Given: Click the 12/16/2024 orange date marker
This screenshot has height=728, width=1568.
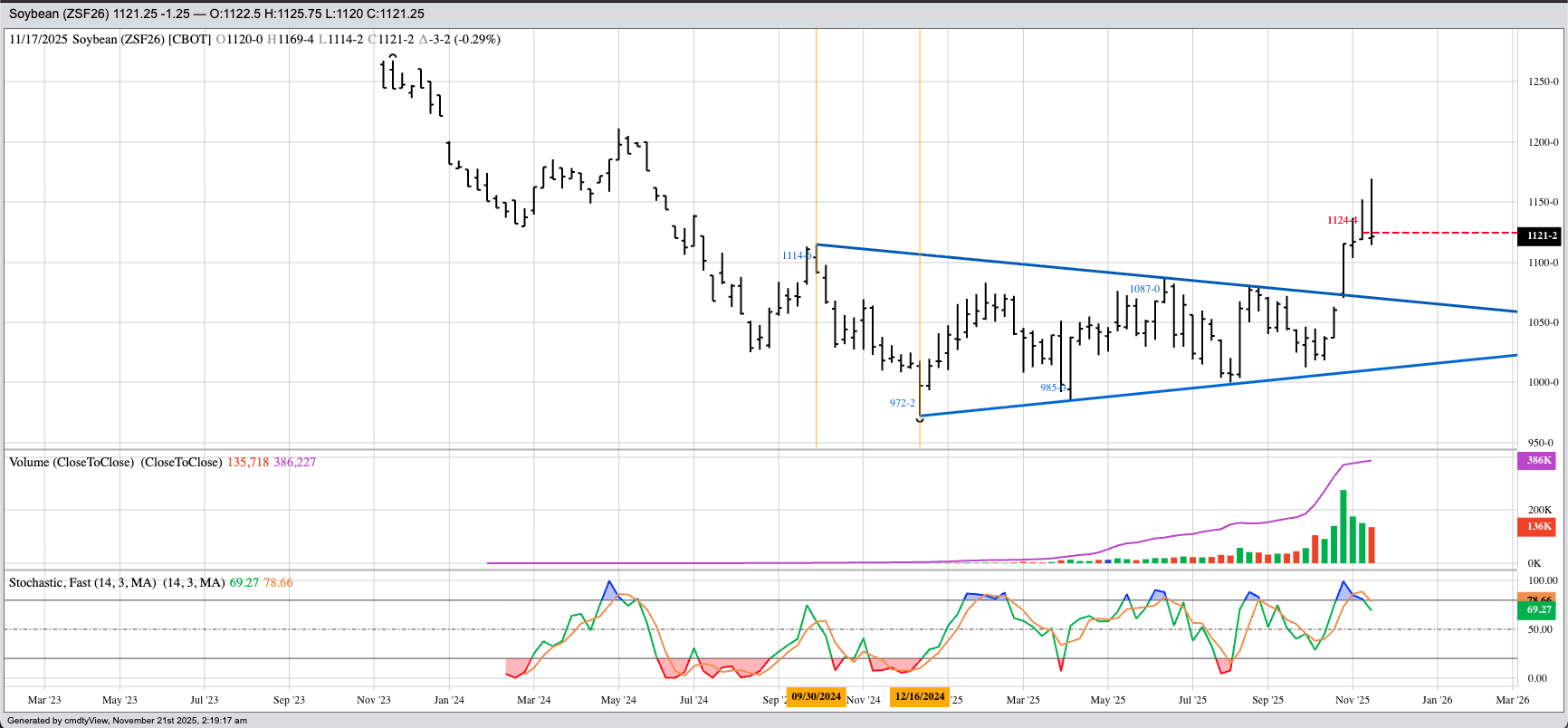Looking at the screenshot, I should (920, 697).
